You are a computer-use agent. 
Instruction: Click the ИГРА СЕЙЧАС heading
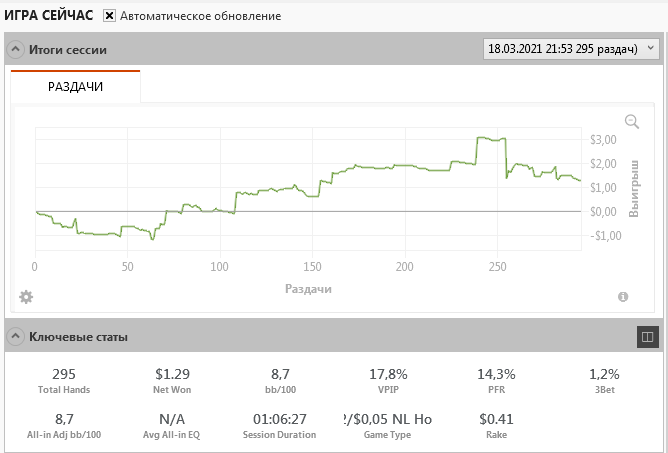click(49, 16)
